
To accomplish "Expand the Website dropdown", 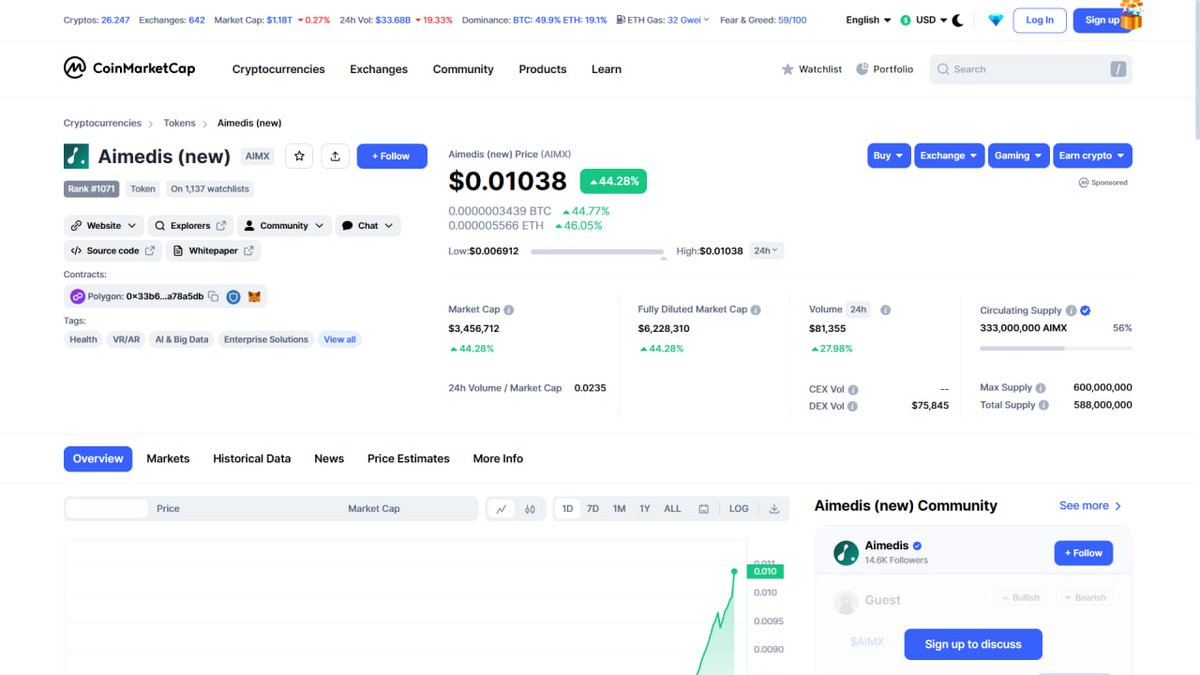I will [x=104, y=226].
